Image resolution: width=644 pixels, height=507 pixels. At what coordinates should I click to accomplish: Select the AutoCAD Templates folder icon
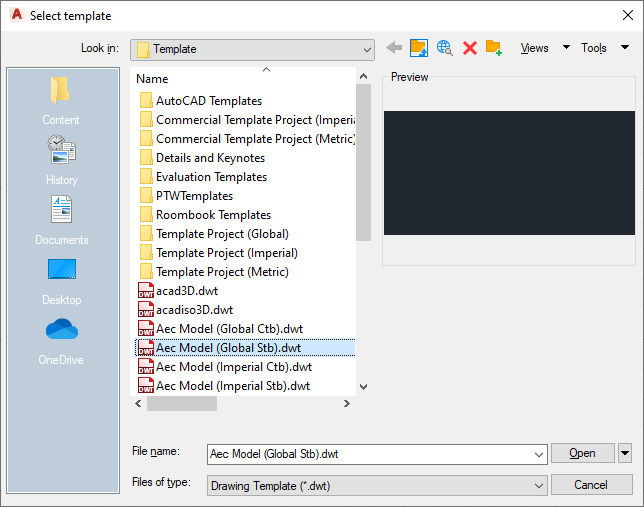tap(146, 101)
